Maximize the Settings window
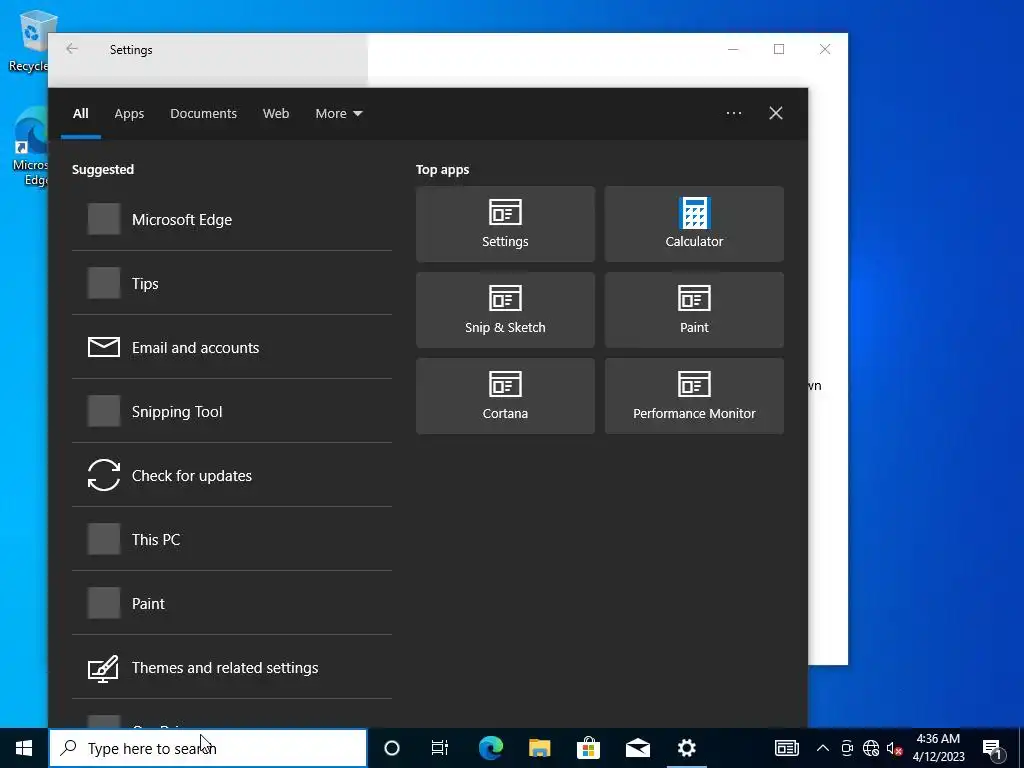The width and height of the screenshot is (1024, 768). (778, 49)
